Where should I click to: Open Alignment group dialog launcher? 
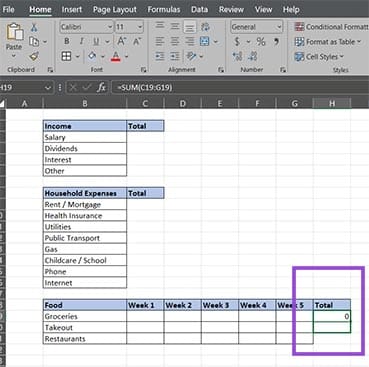coord(221,70)
